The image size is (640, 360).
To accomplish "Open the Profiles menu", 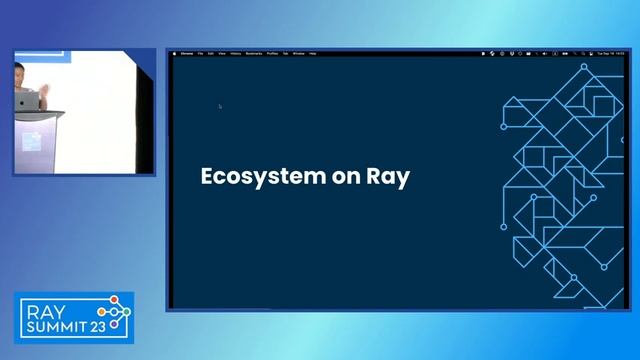I will coord(272,53).
